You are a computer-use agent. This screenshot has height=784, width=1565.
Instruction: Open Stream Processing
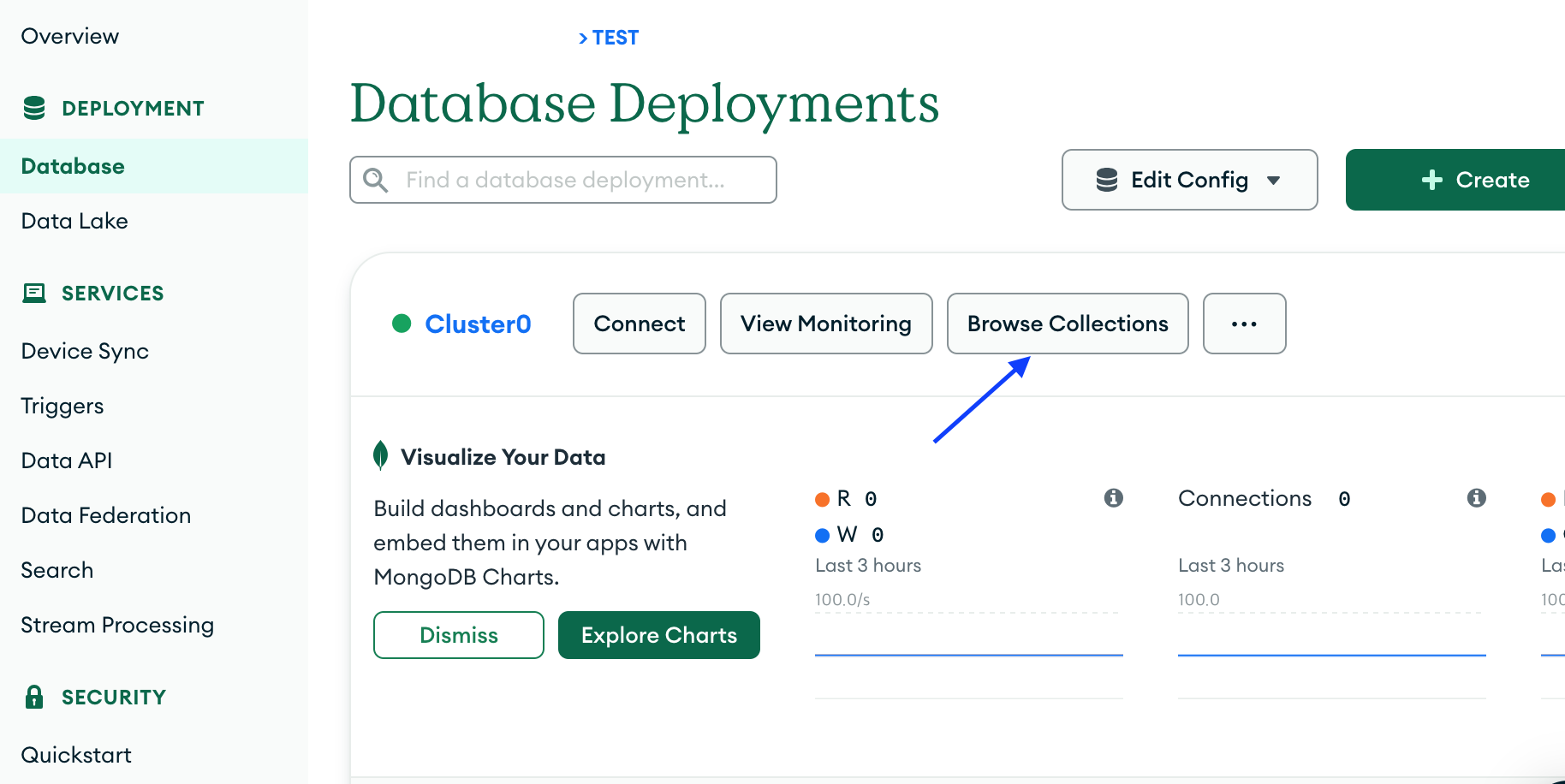pos(117,625)
